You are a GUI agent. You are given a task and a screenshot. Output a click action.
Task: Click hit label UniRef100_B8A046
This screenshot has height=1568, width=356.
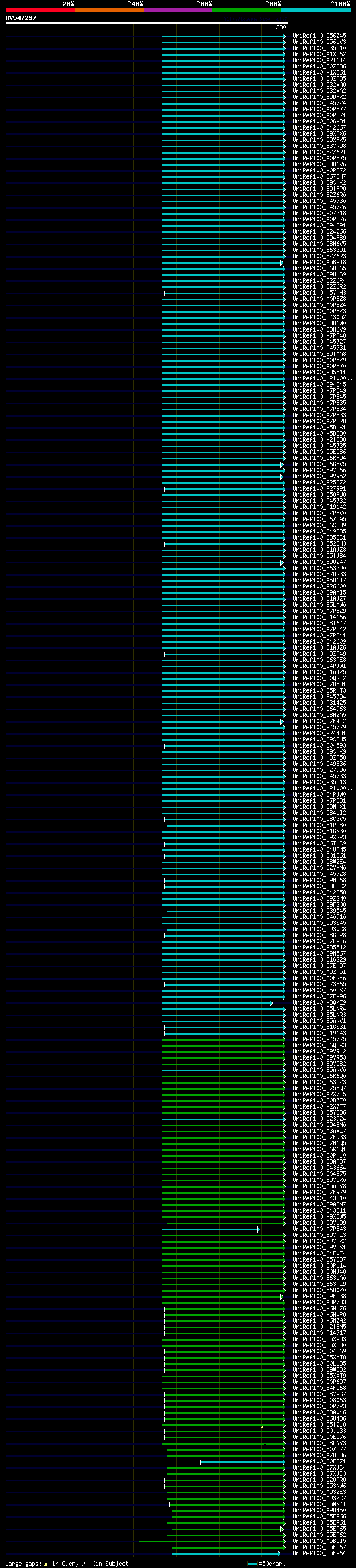319,1413
